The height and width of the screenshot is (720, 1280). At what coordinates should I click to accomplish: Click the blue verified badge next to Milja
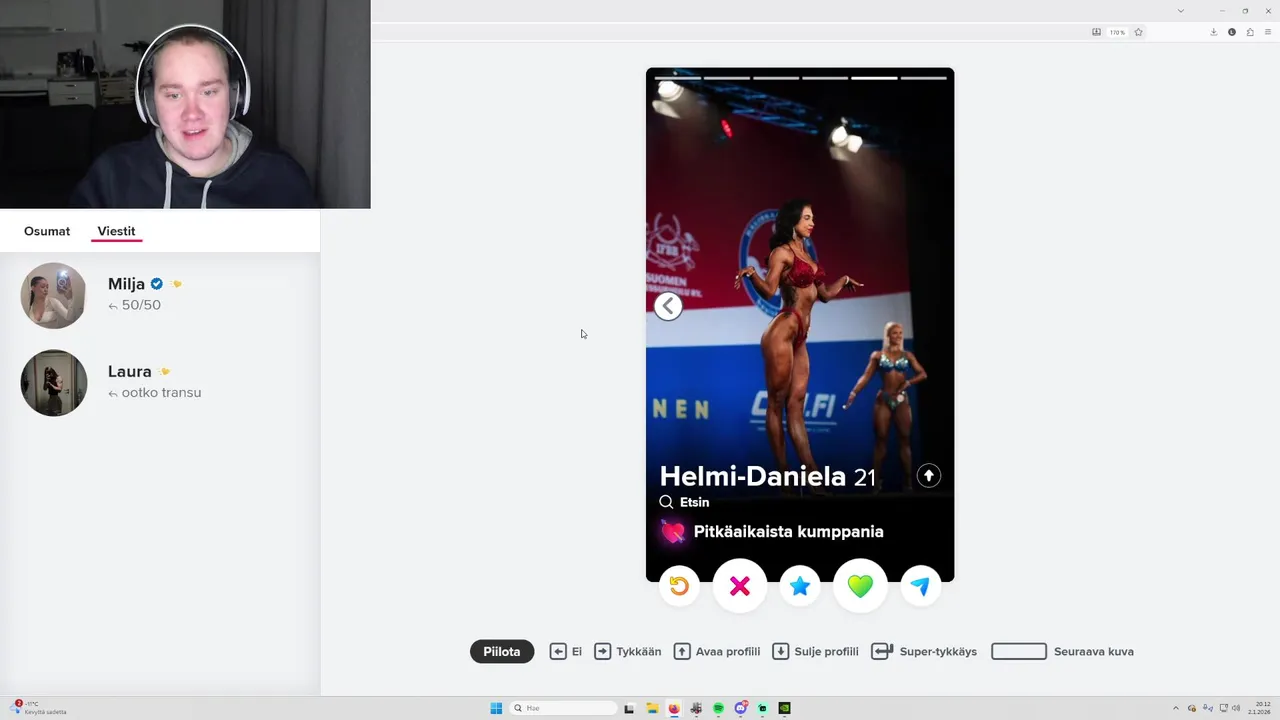[157, 284]
